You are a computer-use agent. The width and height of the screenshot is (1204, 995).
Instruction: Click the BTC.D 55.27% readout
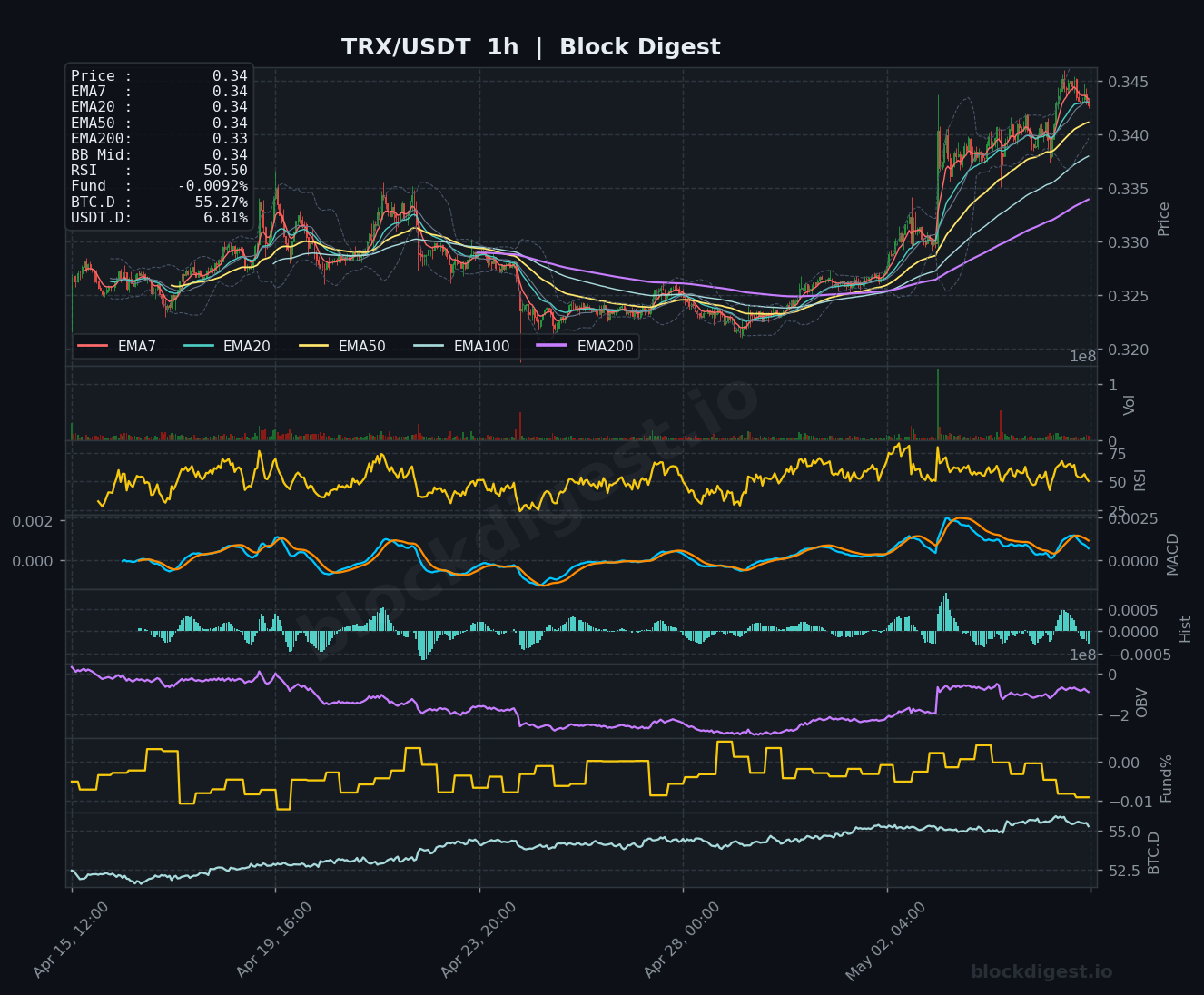[x=159, y=202]
